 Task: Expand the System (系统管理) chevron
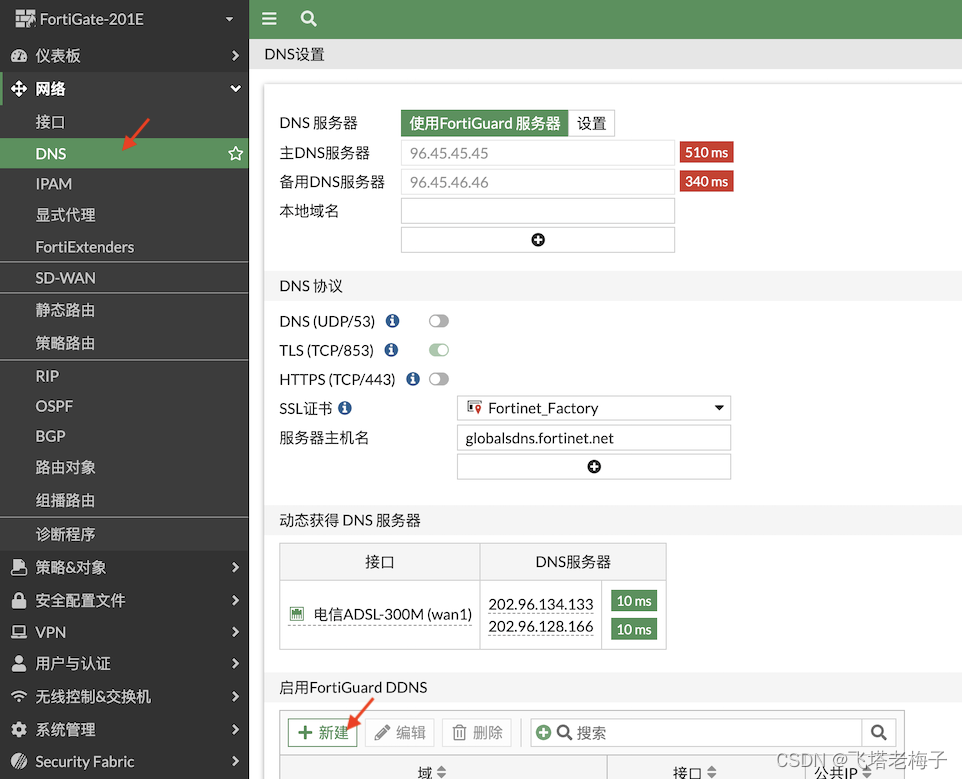tap(236, 729)
